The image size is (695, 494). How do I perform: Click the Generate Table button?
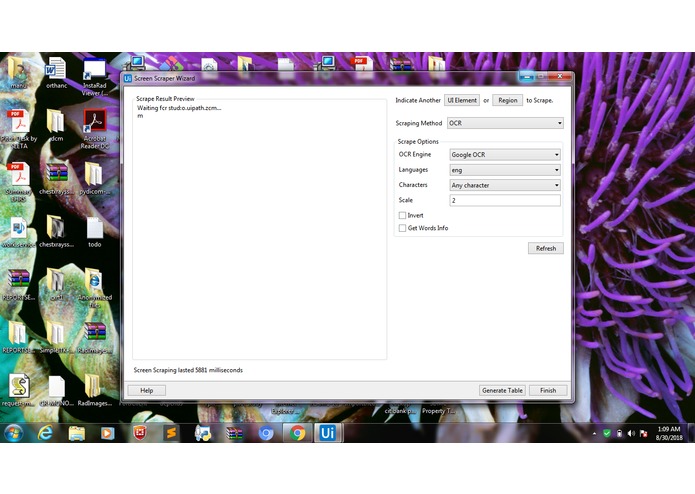[502, 390]
